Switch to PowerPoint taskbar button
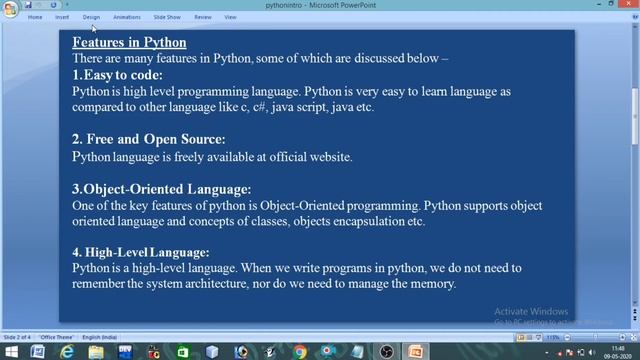The image size is (640, 360). tap(416, 352)
